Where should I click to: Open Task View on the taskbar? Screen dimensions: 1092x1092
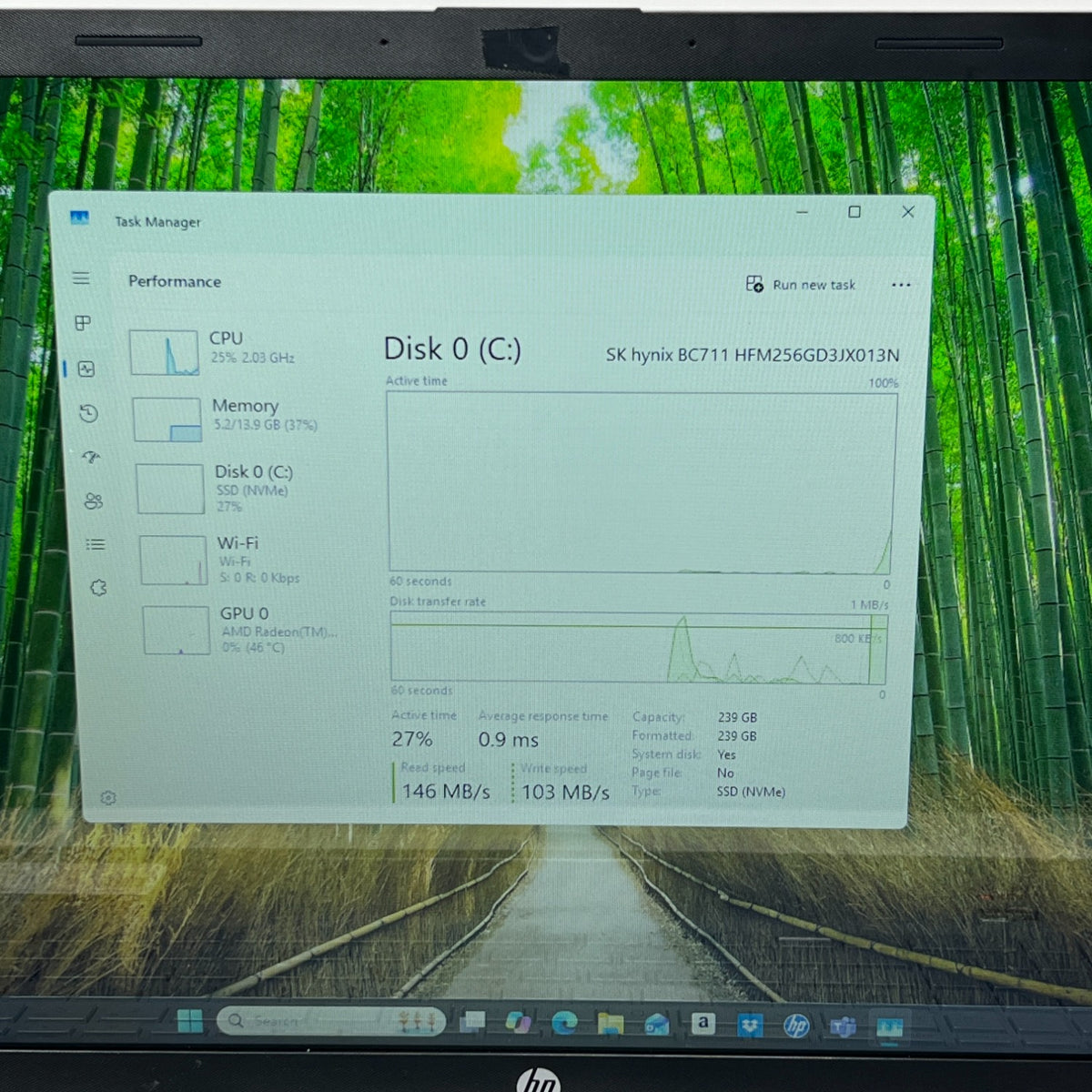click(x=473, y=1022)
